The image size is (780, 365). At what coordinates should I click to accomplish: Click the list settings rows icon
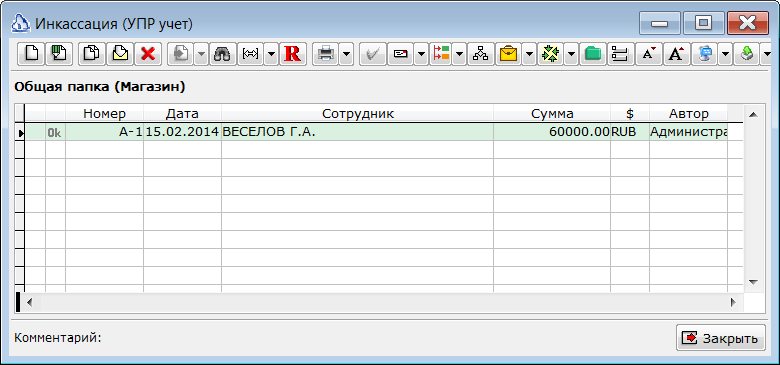[620, 54]
